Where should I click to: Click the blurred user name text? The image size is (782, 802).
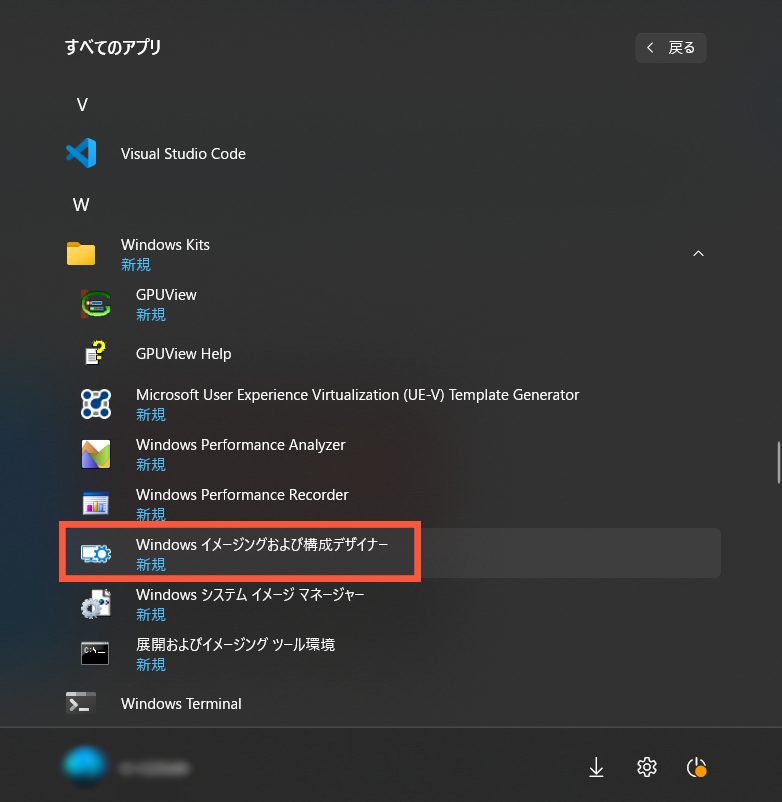[153, 768]
